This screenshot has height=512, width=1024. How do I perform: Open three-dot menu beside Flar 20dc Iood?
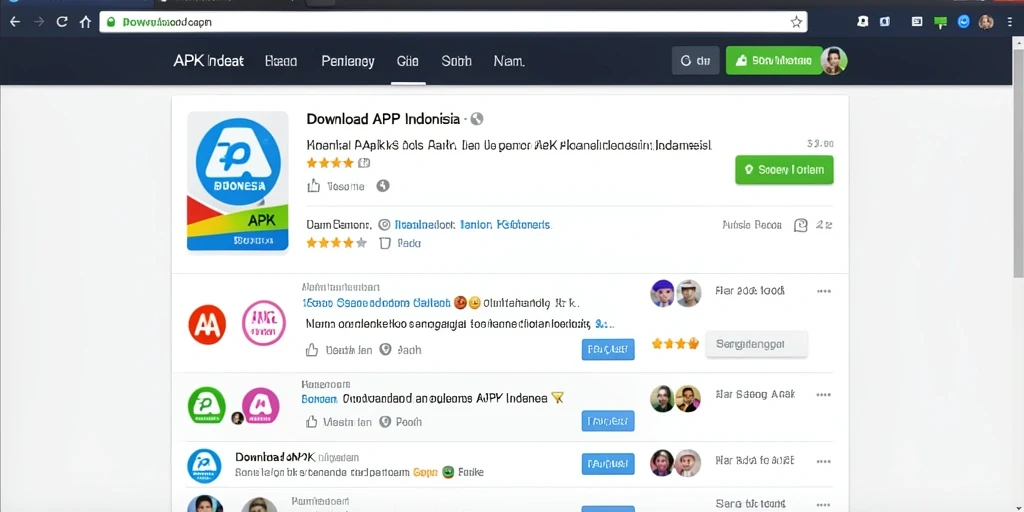click(x=824, y=291)
